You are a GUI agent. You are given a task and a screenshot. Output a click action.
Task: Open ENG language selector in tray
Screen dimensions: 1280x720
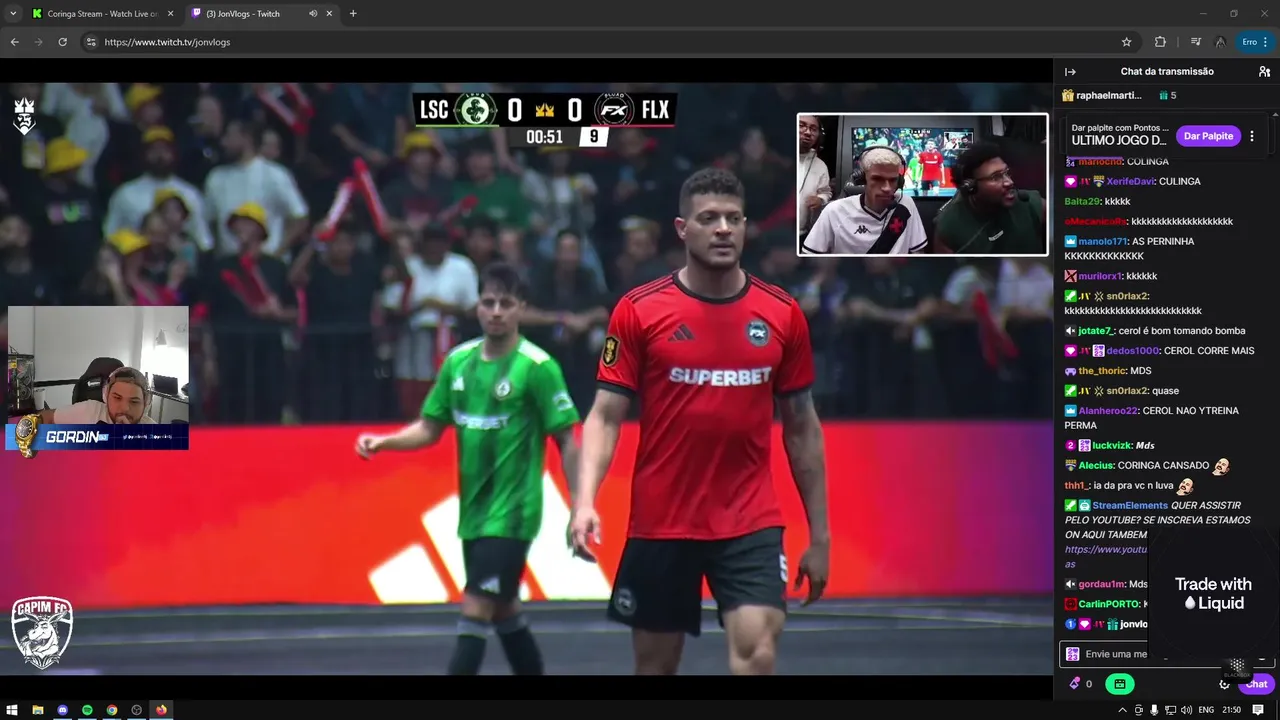(1206, 710)
